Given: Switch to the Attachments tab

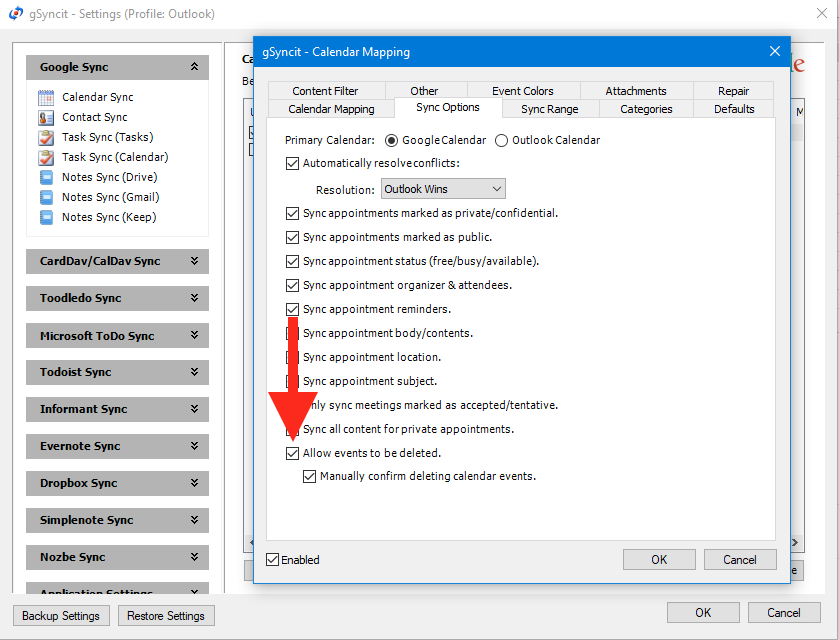Looking at the screenshot, I should point(636,90).
